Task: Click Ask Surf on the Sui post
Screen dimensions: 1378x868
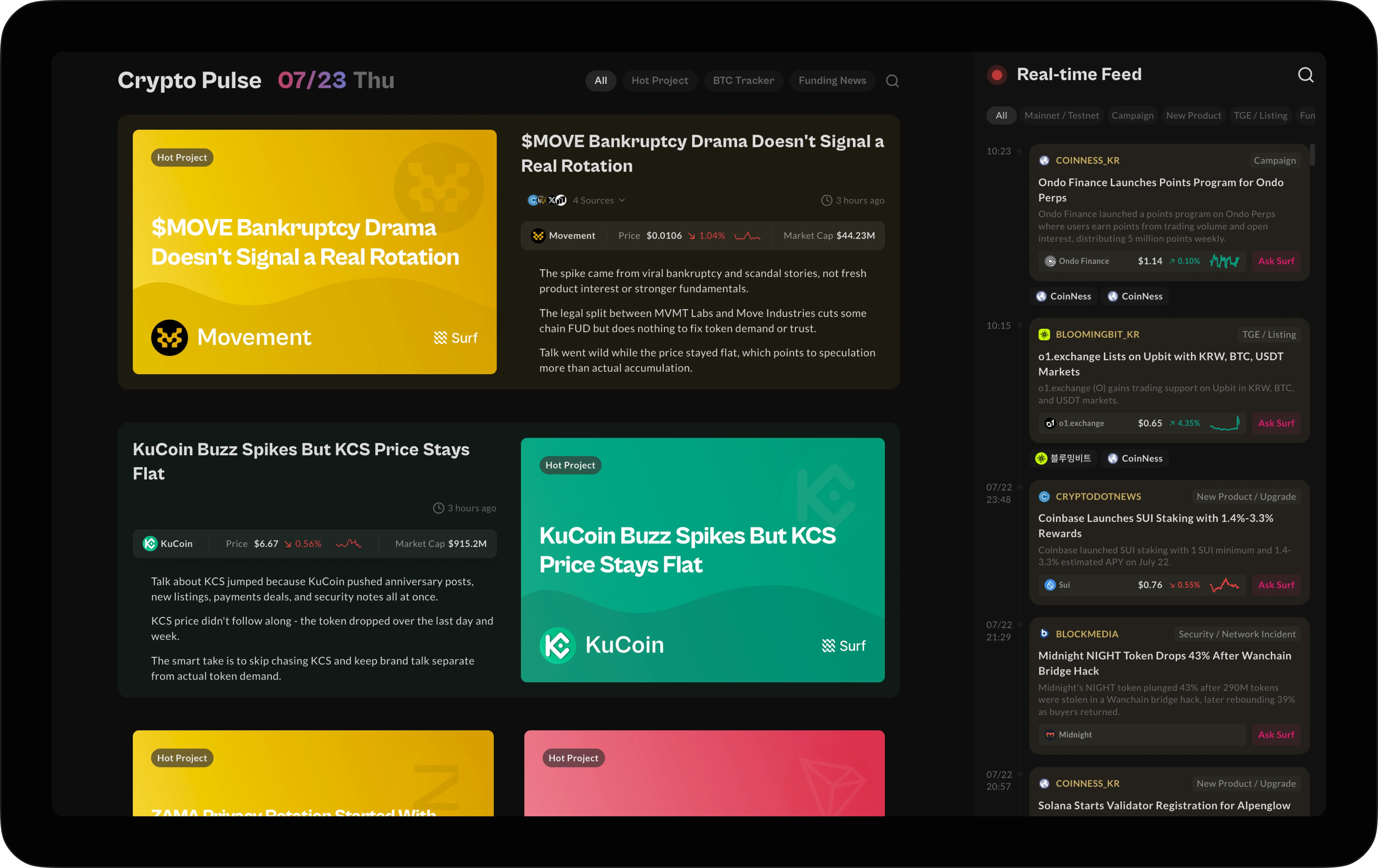Action: pyautogui.click(x=1276, y=585)
